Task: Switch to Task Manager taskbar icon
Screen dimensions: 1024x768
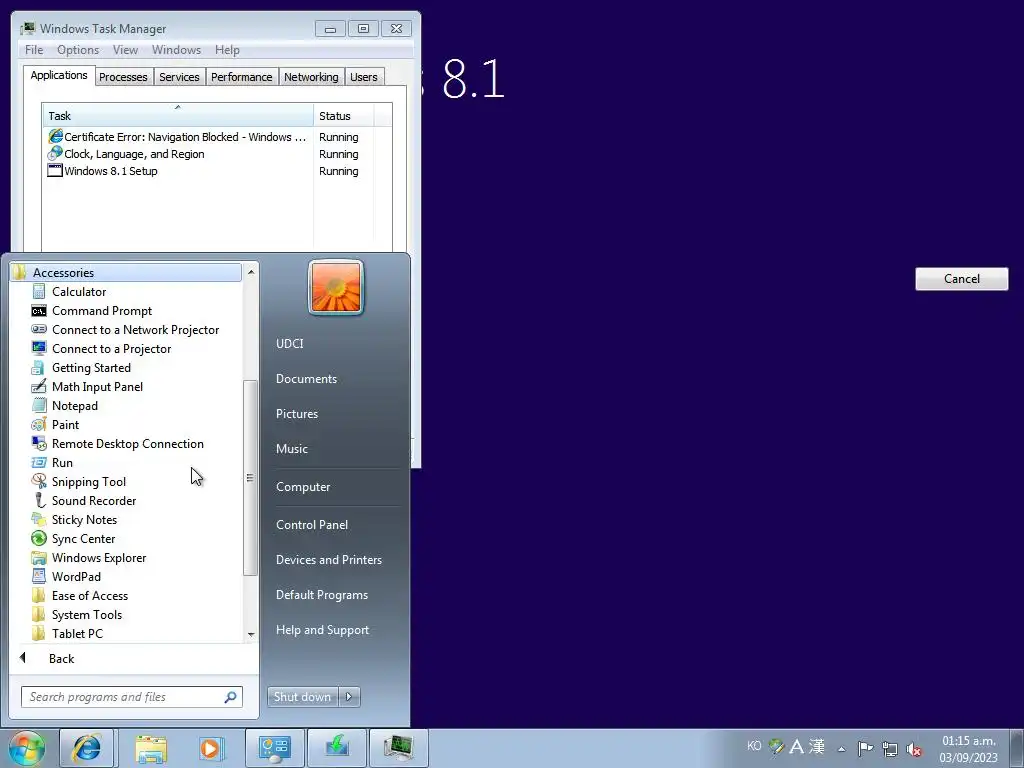Action: click(399, 748)
